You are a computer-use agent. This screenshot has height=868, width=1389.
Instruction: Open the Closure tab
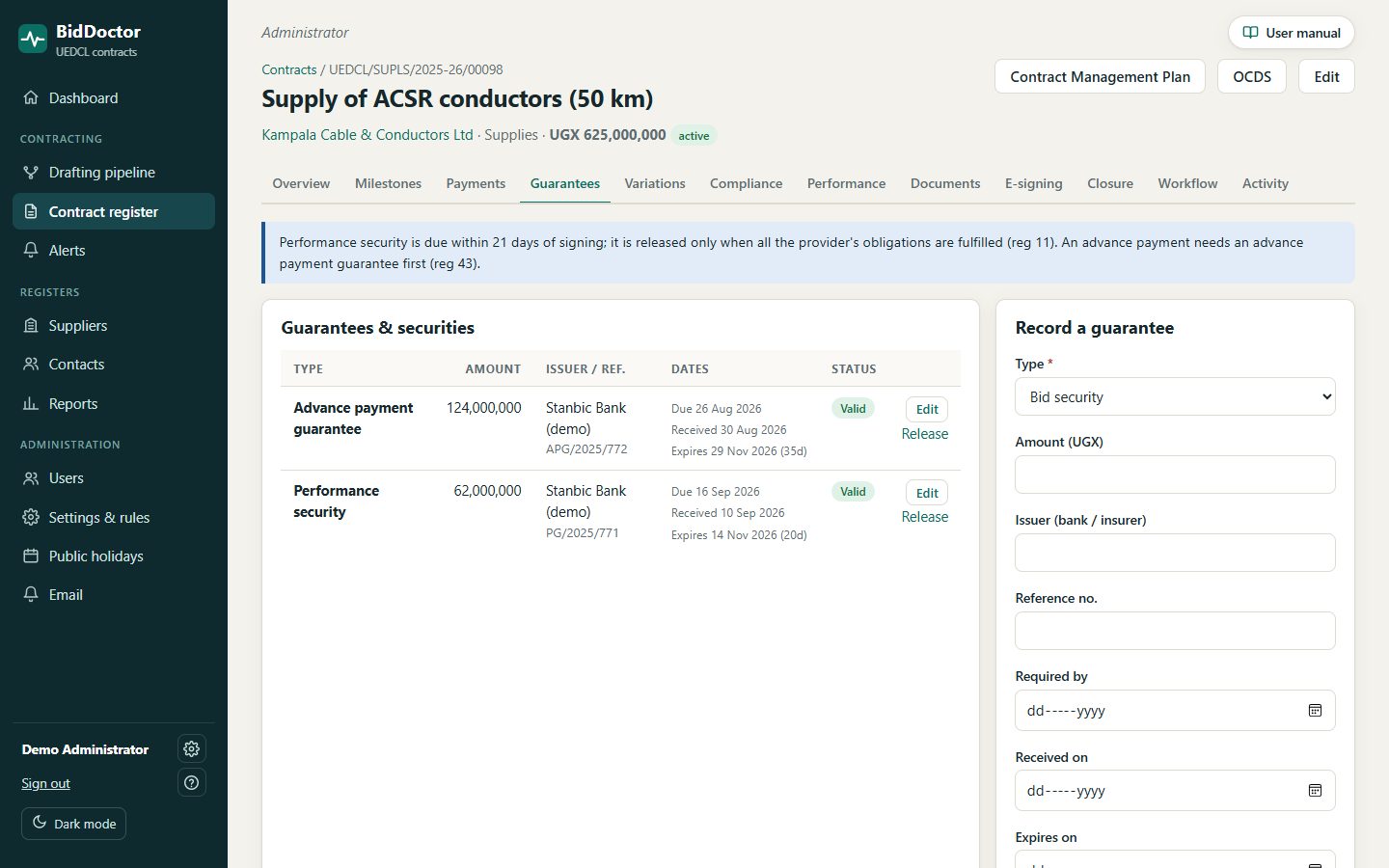tap(1110, 183)
